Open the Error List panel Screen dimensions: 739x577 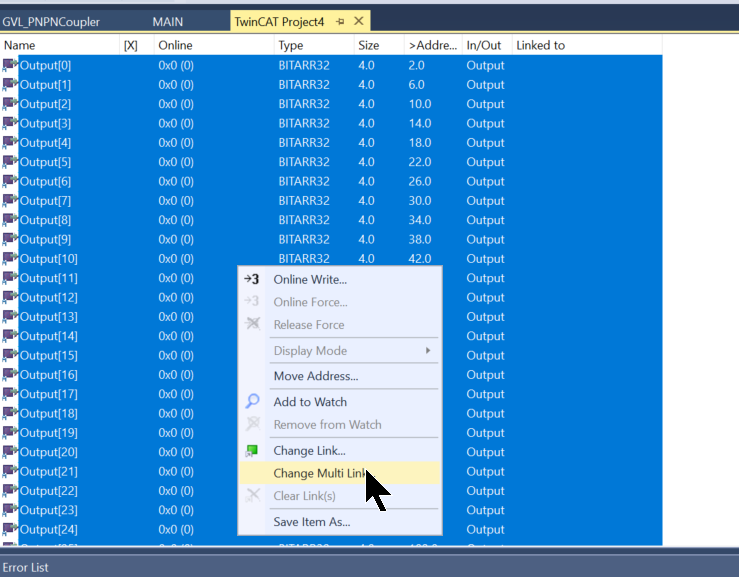point(25,567)
